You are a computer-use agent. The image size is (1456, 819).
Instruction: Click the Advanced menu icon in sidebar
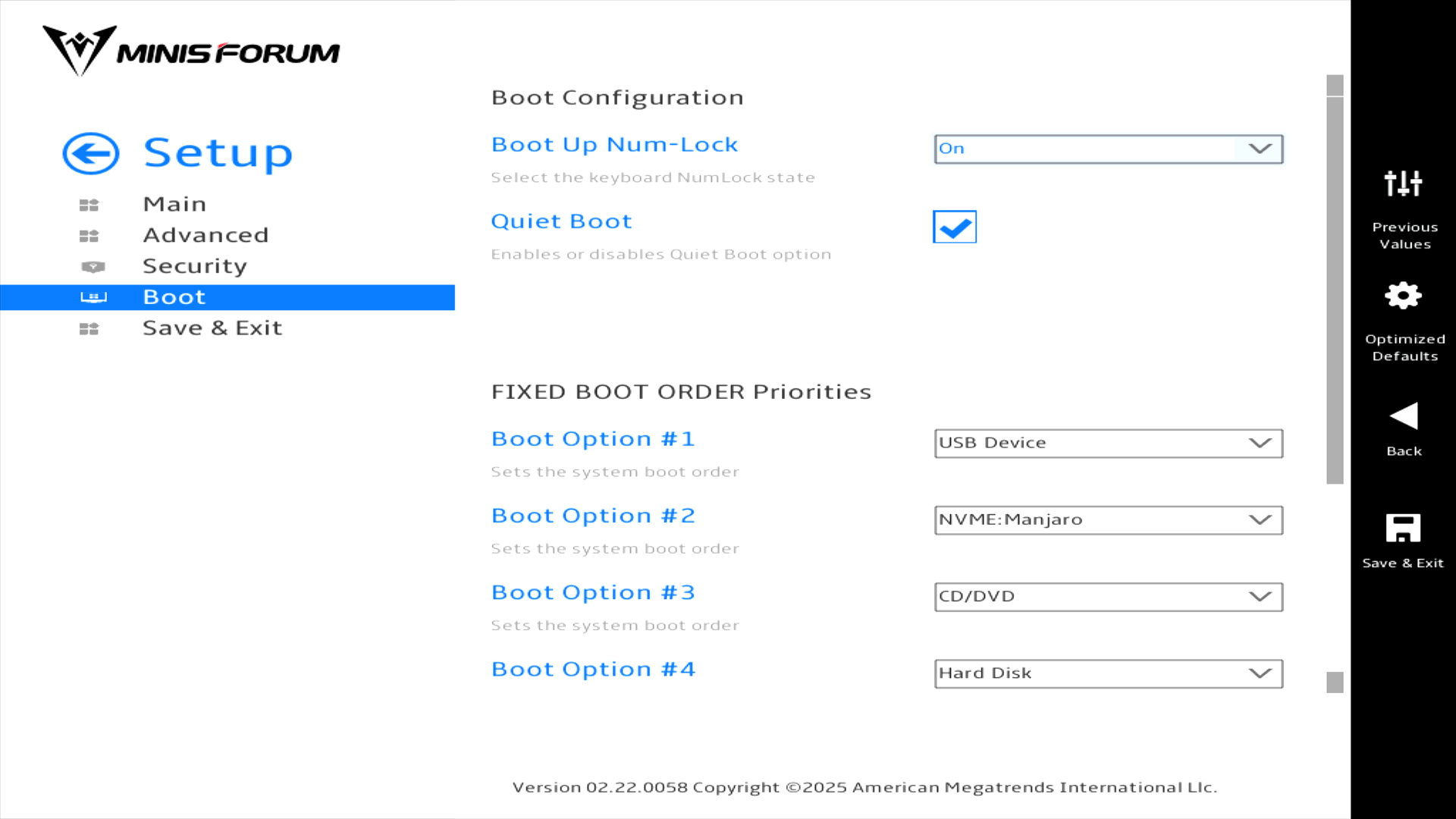[89, 236]
